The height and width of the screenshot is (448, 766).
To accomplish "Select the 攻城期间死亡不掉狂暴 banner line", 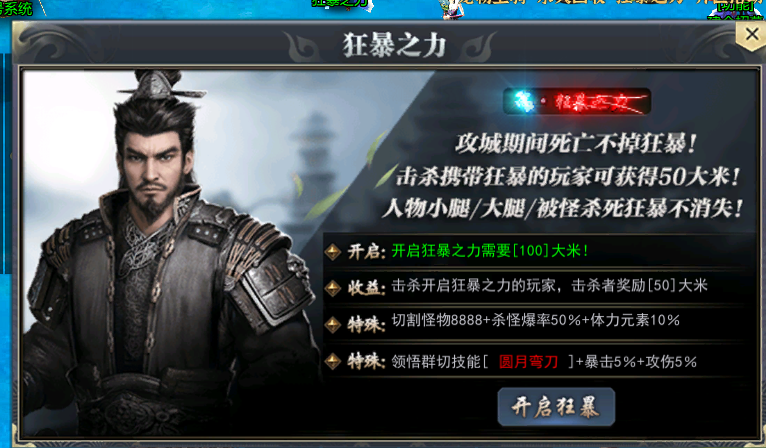I will coord(575,144).
